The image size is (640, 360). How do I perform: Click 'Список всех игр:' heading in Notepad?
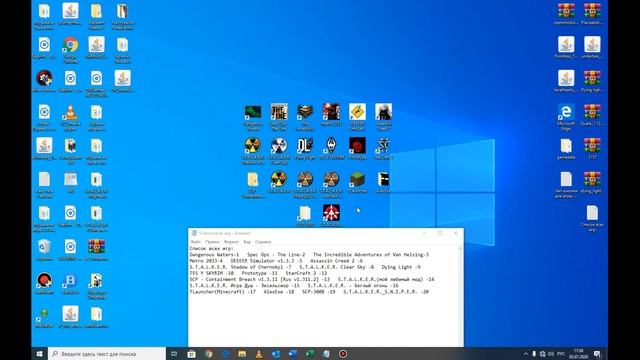211,248
